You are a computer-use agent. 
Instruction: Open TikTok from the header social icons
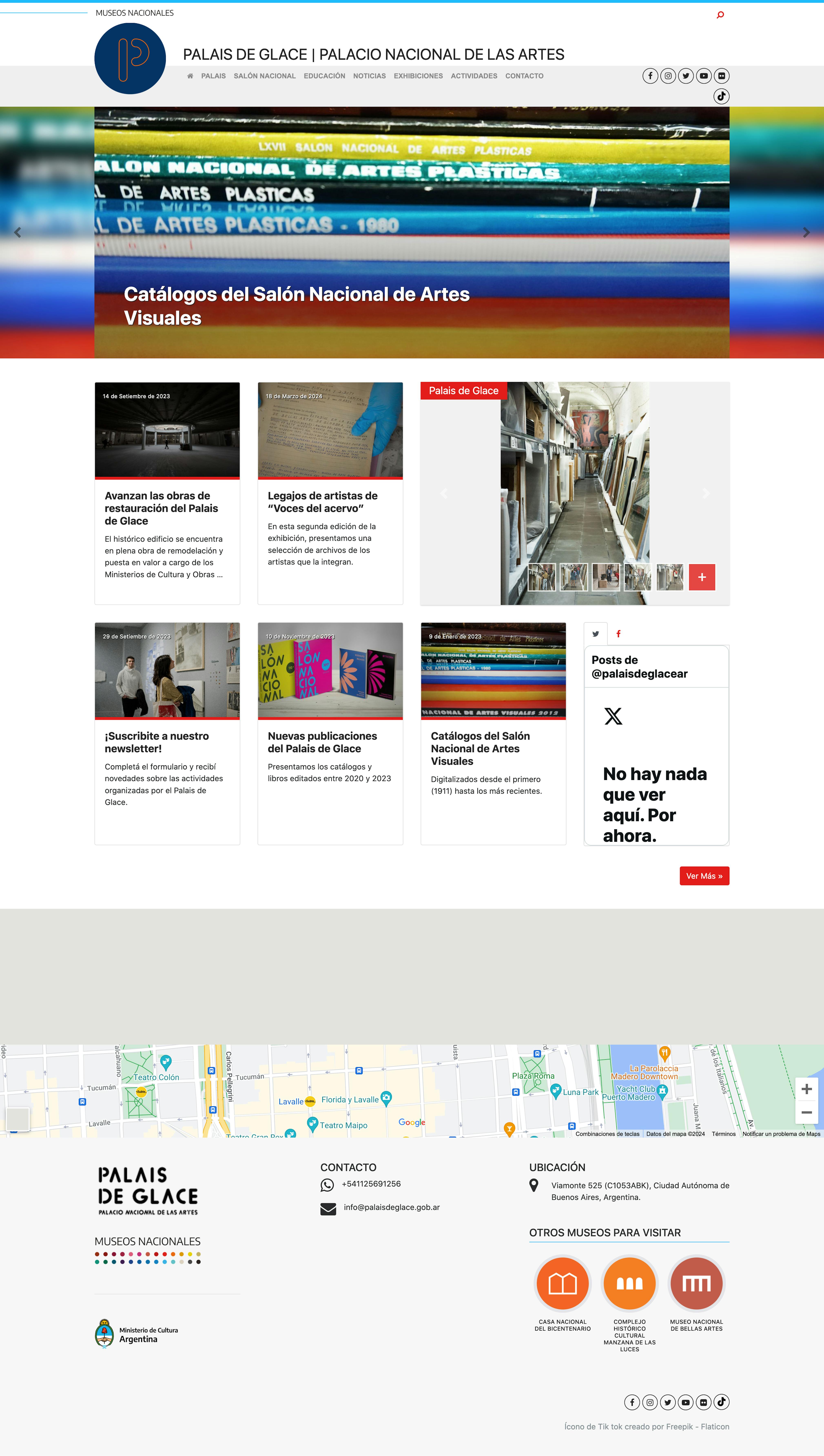coord(722,96)
